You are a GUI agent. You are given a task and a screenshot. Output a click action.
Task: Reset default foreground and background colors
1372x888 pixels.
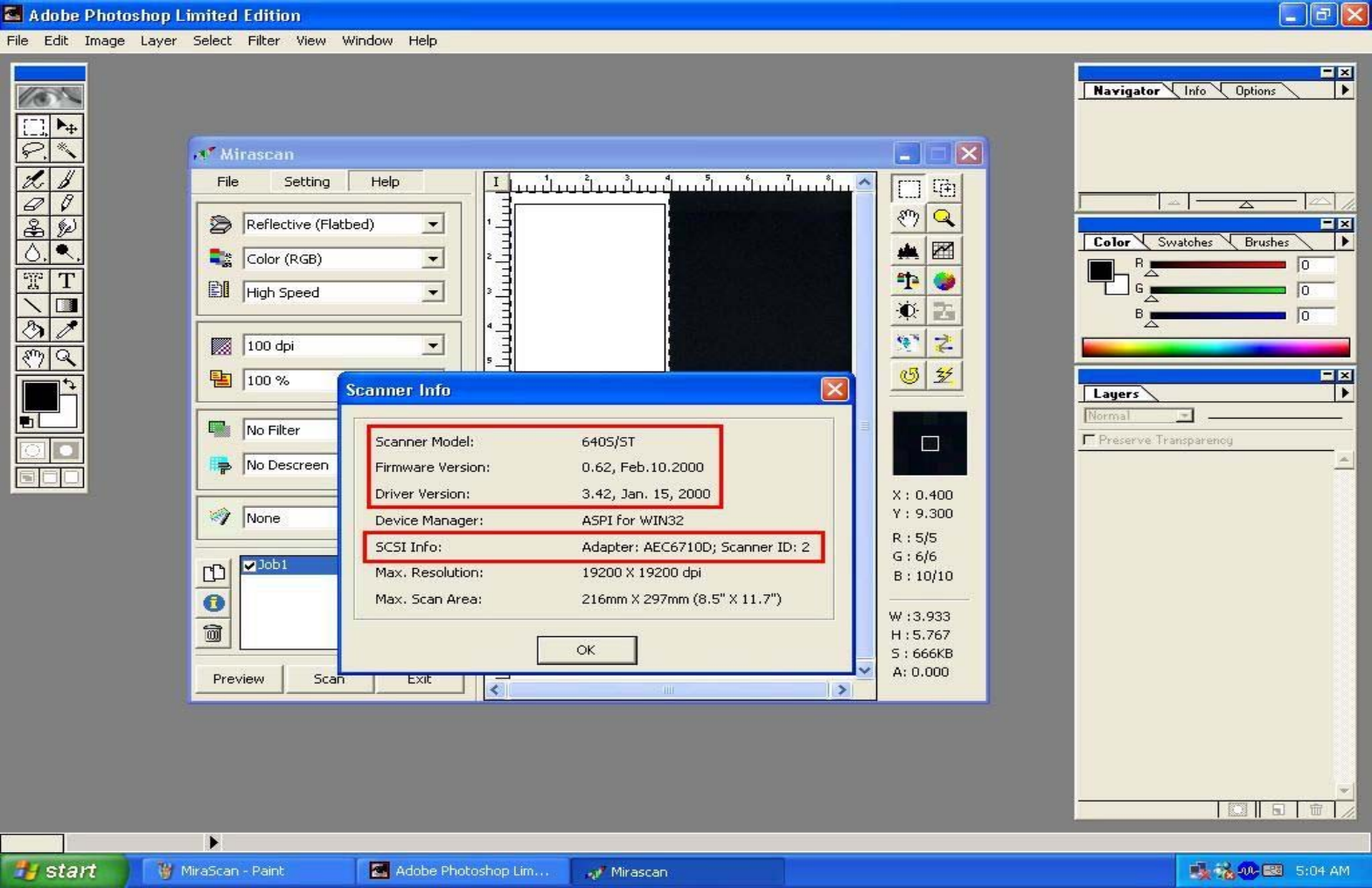tap(26, 422)
